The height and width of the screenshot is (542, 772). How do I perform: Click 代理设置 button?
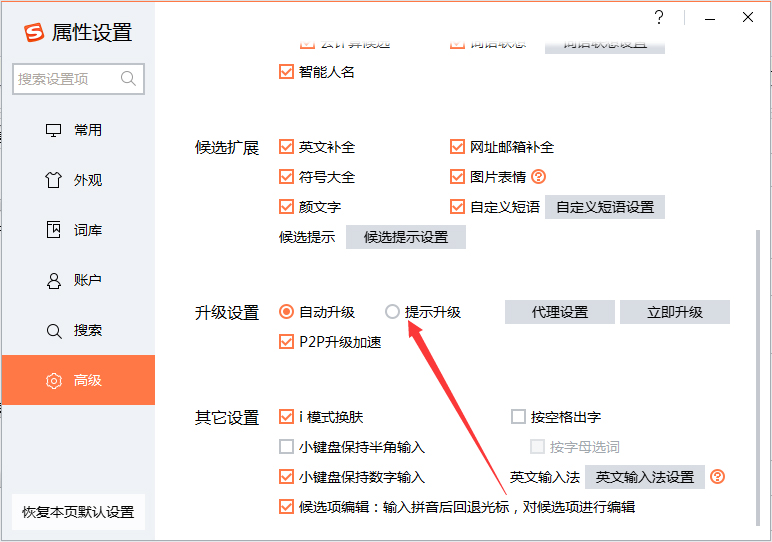(560, 312)
